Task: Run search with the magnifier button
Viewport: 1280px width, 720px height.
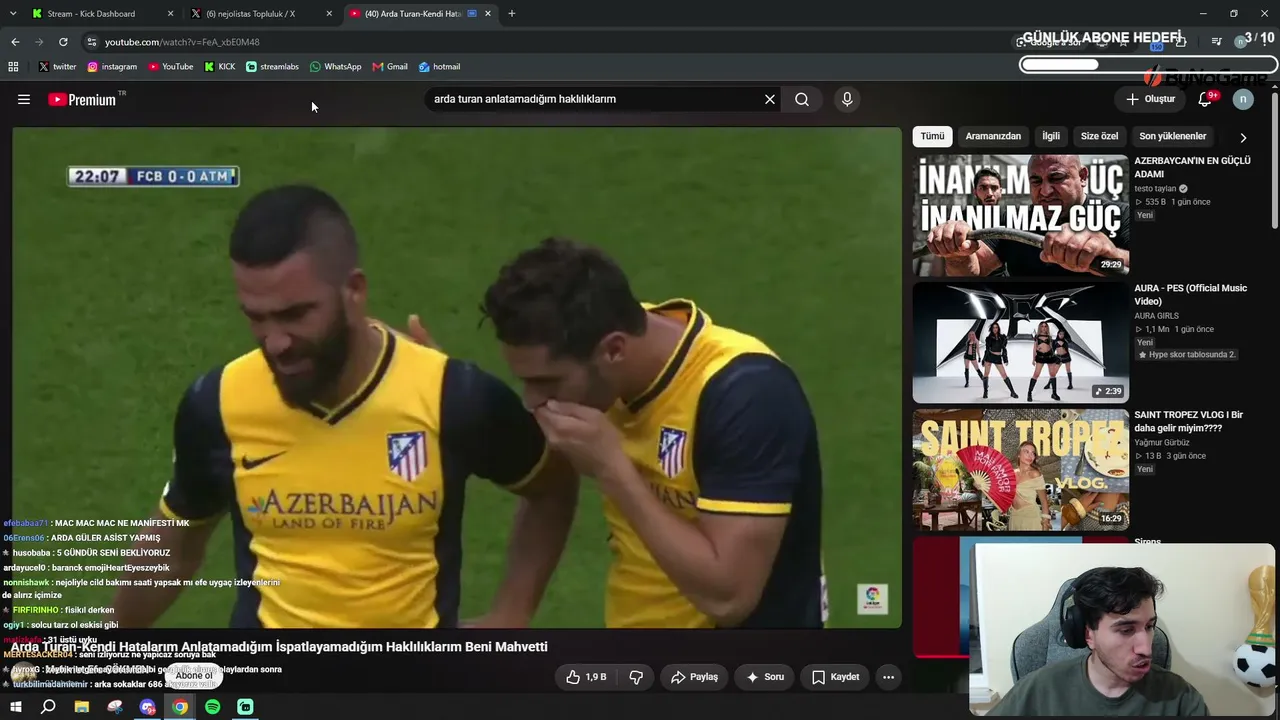Action: point(802,99)
